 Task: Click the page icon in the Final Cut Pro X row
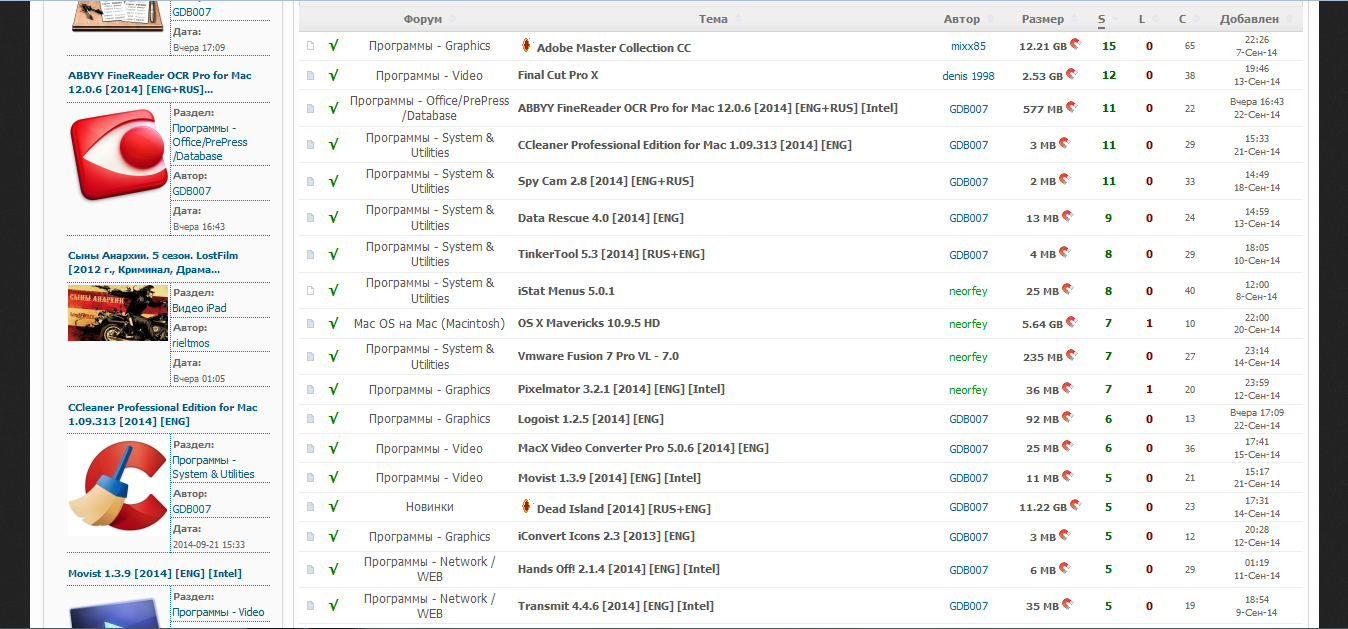point(310,76)
